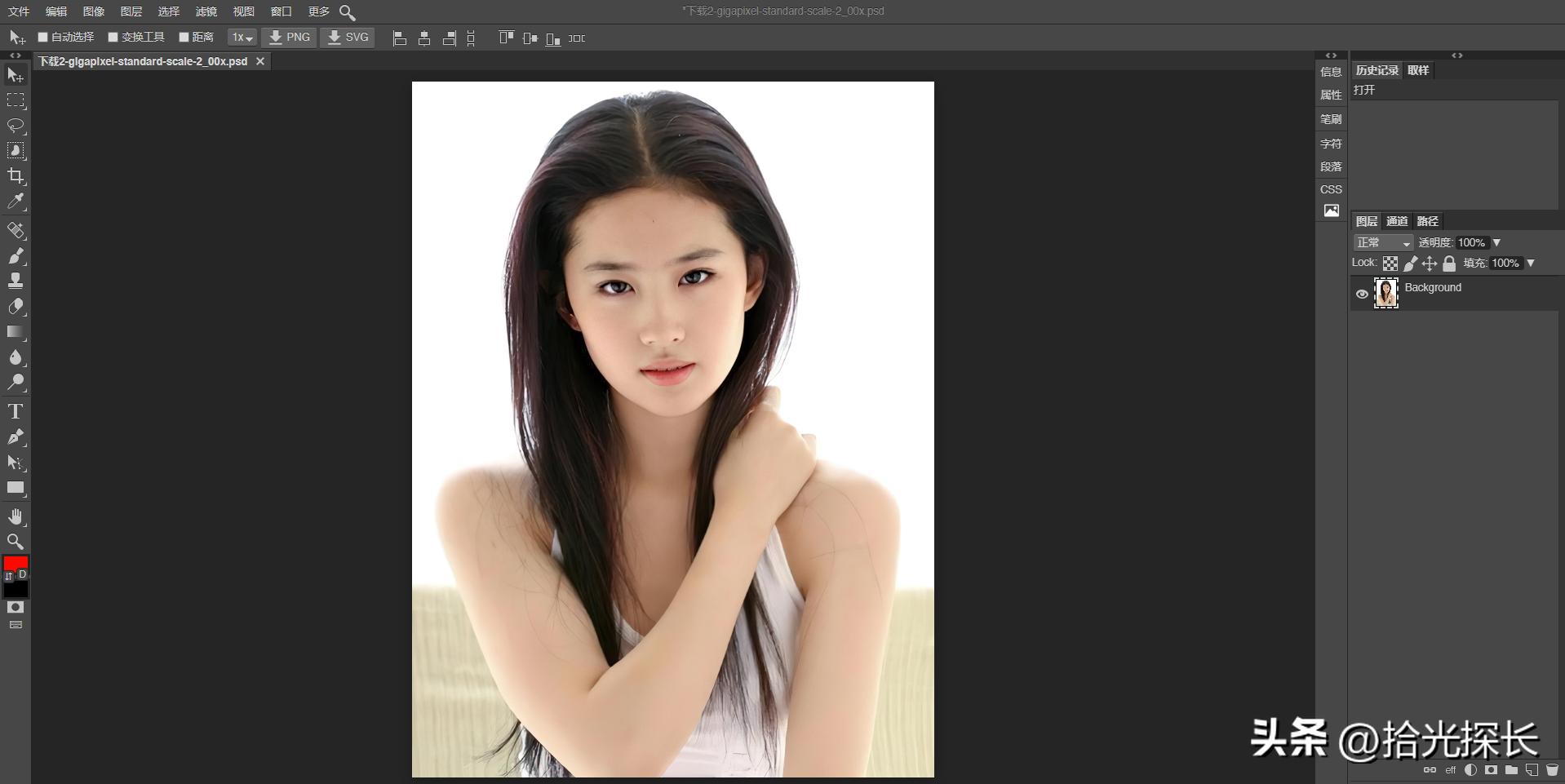
Task: Hide the Background layer with the eye icon
Action: tap(1362, 294)
